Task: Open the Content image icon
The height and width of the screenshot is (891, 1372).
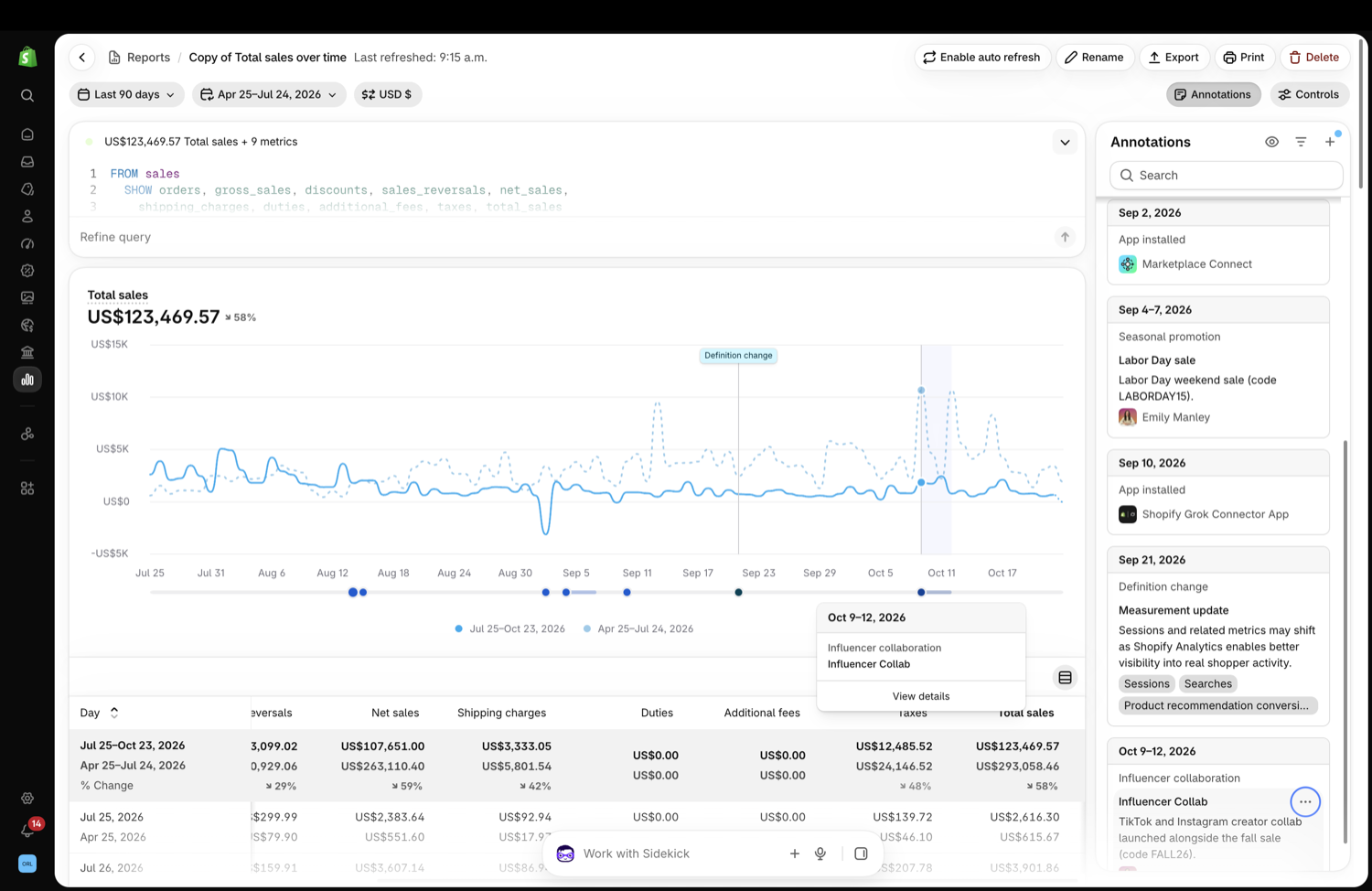Action: click(x=27, y=297)
